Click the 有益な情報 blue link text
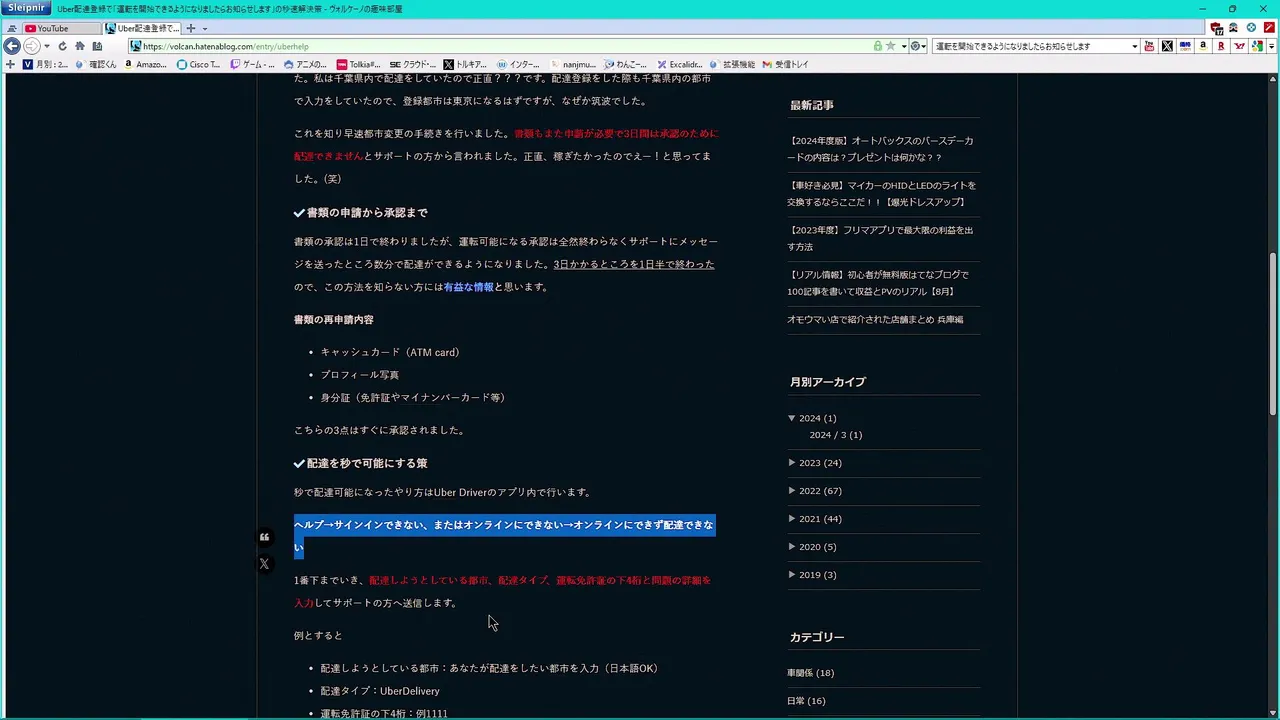Viewport: 1280px width, 720px height. (469, 287)
